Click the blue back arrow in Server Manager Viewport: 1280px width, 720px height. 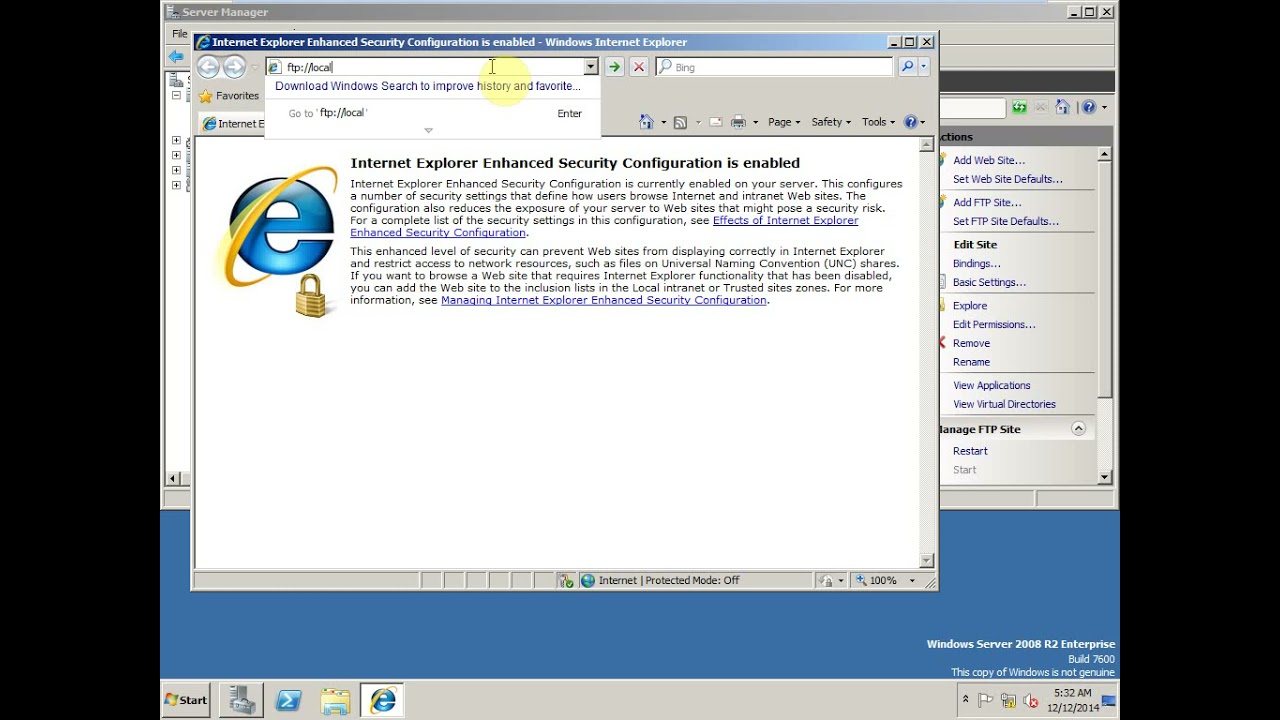coord(176,57)
